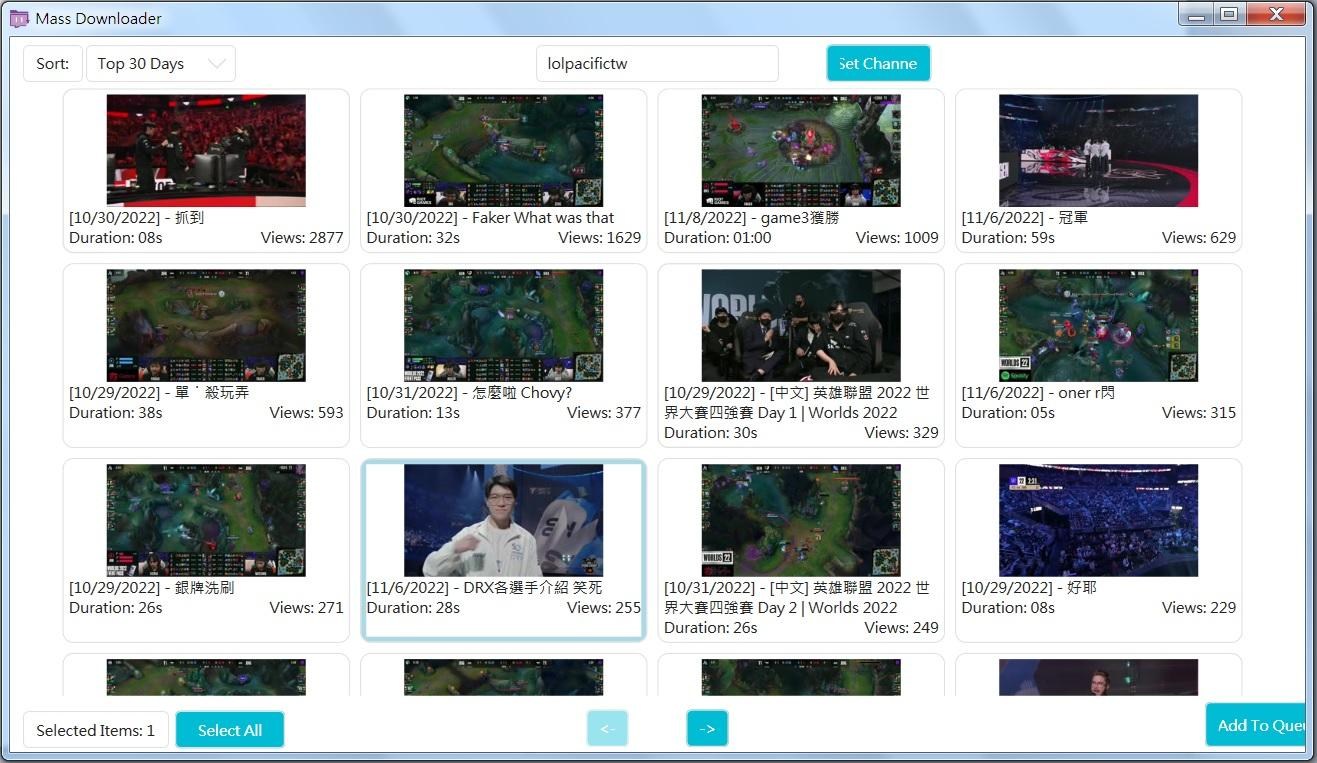
Task: Select the clip thumbnail titled 抓到
Action: coord(206,150)
